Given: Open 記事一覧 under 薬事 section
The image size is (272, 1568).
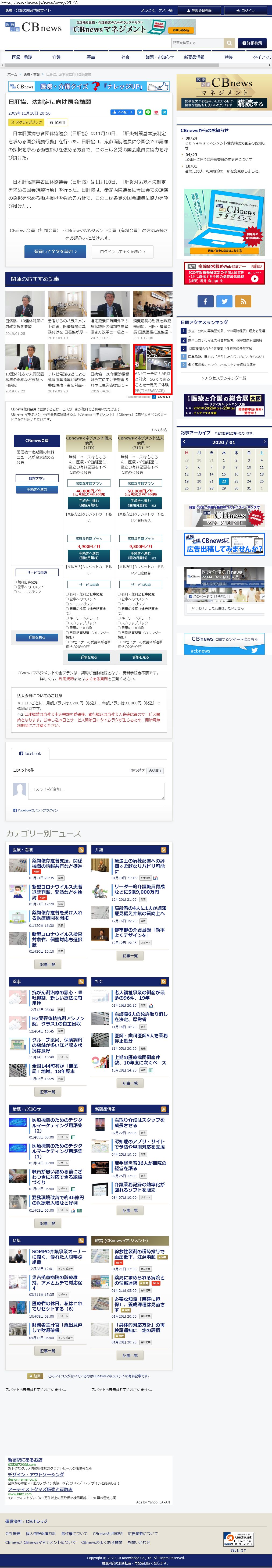Looking at the screenshot, I should point(48,1092).
